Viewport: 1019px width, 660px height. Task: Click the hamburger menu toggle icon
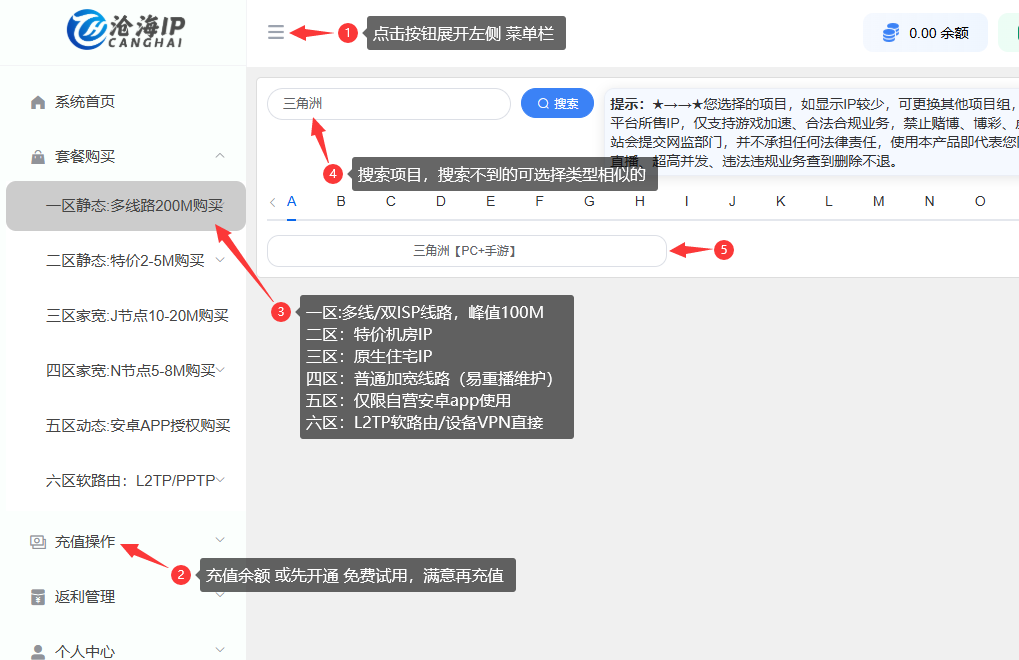(275, 31)
